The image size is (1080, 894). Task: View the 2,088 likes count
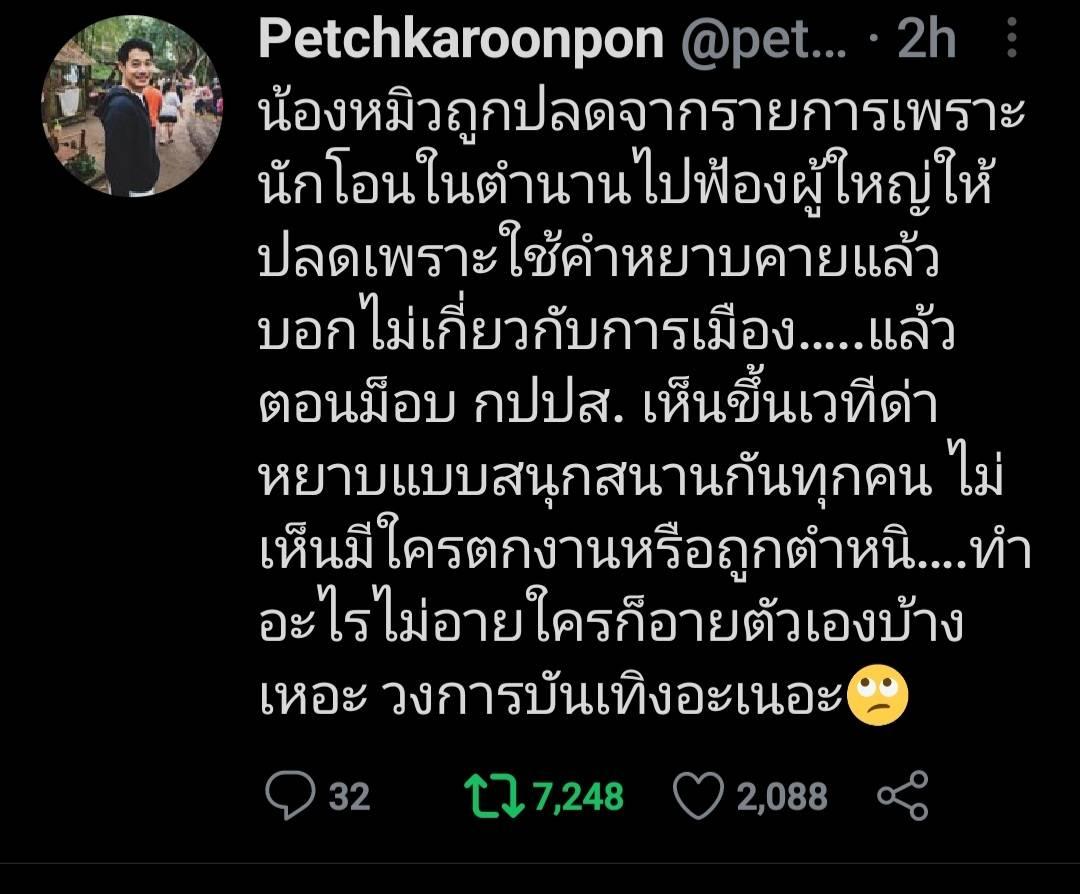(x=782, y=797)
